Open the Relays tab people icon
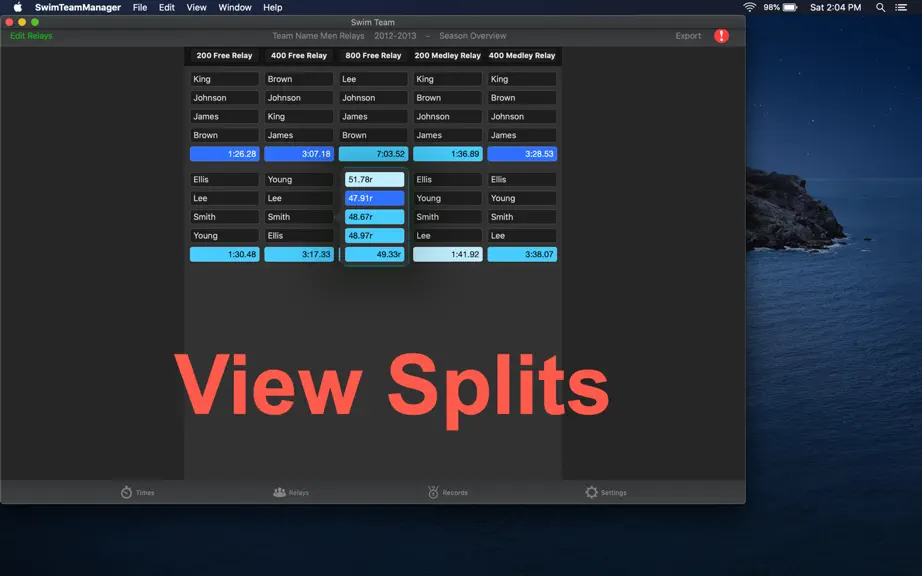This screenshot has width=922, height=576. tap(279, 492)
